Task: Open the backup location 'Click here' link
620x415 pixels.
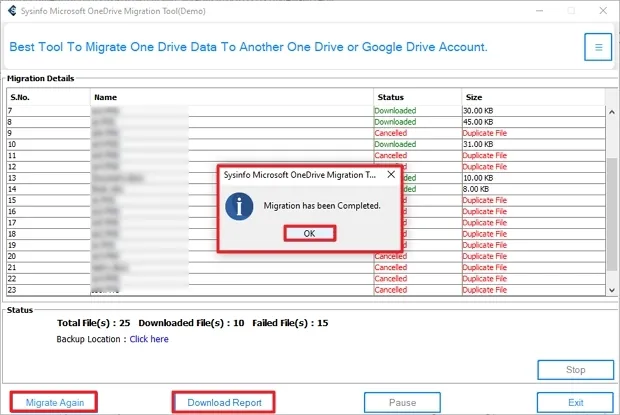Action: pos(149,339)
